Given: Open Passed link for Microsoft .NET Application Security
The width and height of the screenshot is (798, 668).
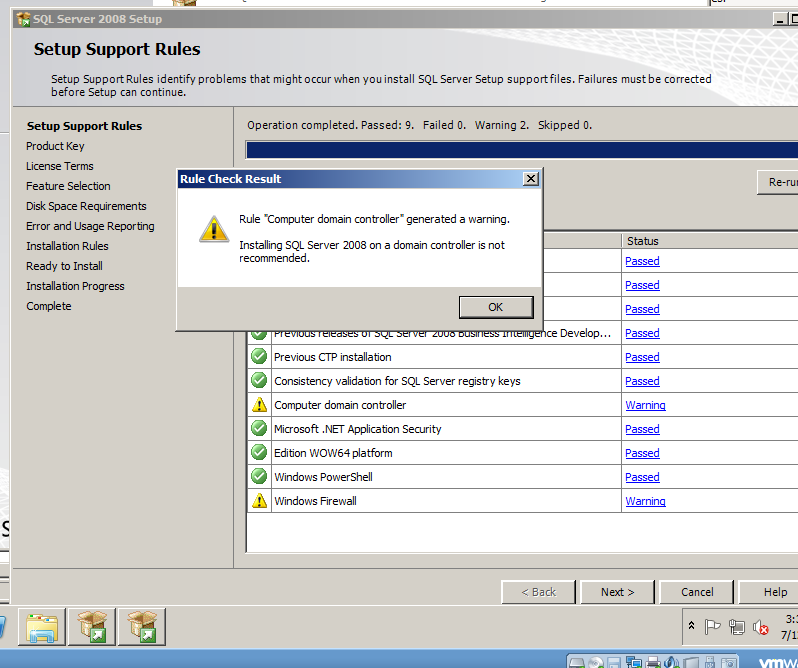Looking at the screenshot, I should point(642,429).
